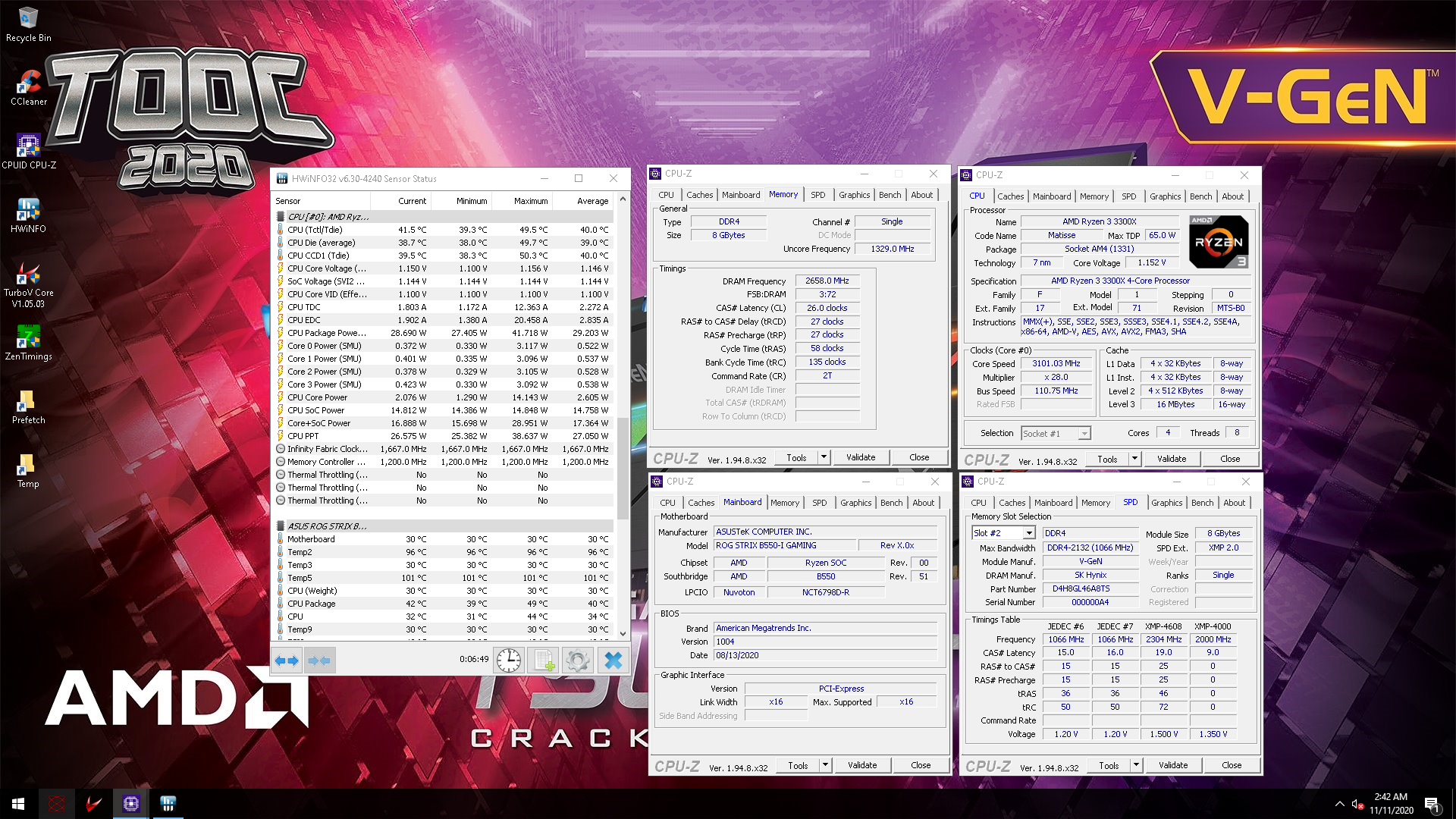The width and height of the screenshot is (1456, 819).
Task: Click the HWiNFO collapse arrows button
Action: coord(319,661)
